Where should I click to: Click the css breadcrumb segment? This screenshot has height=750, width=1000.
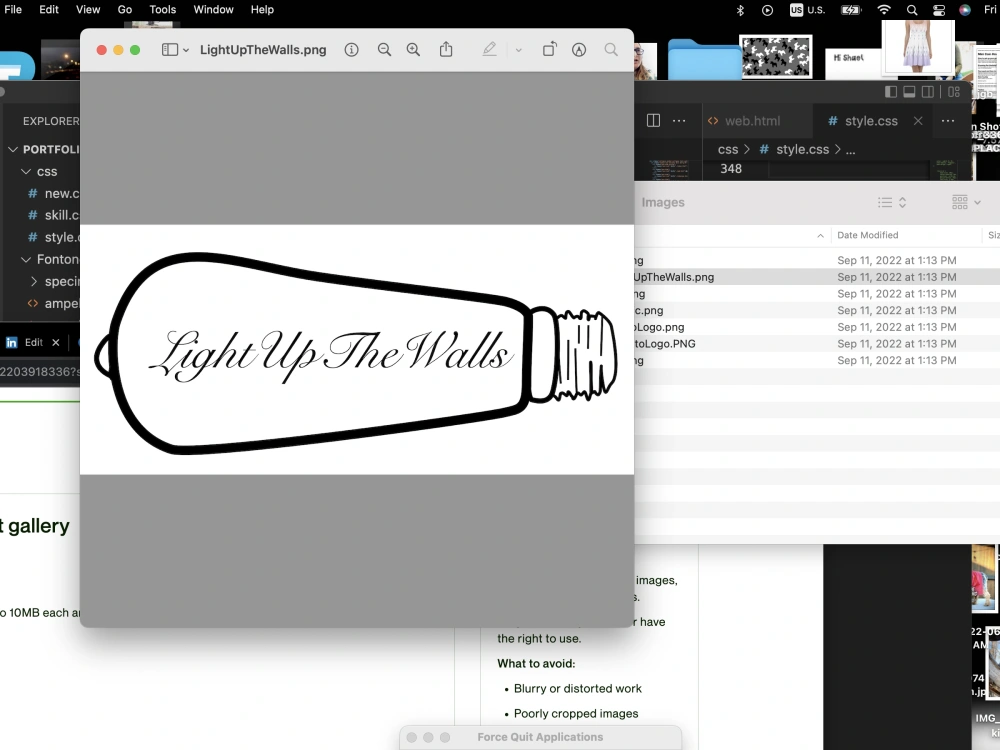(x=728, y=149)
